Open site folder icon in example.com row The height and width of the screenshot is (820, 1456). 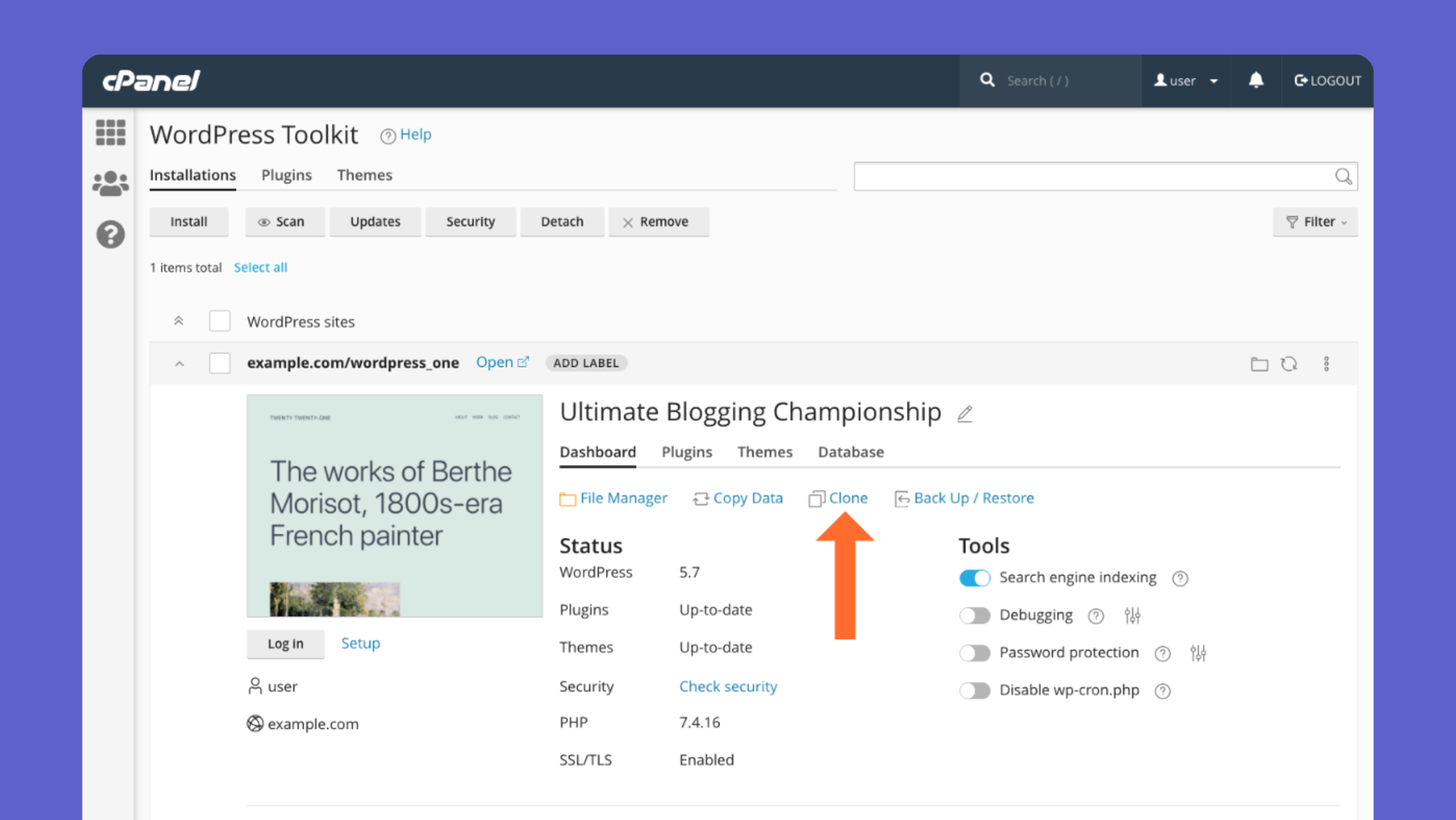pyautogui.click(x=1259, y=364)
